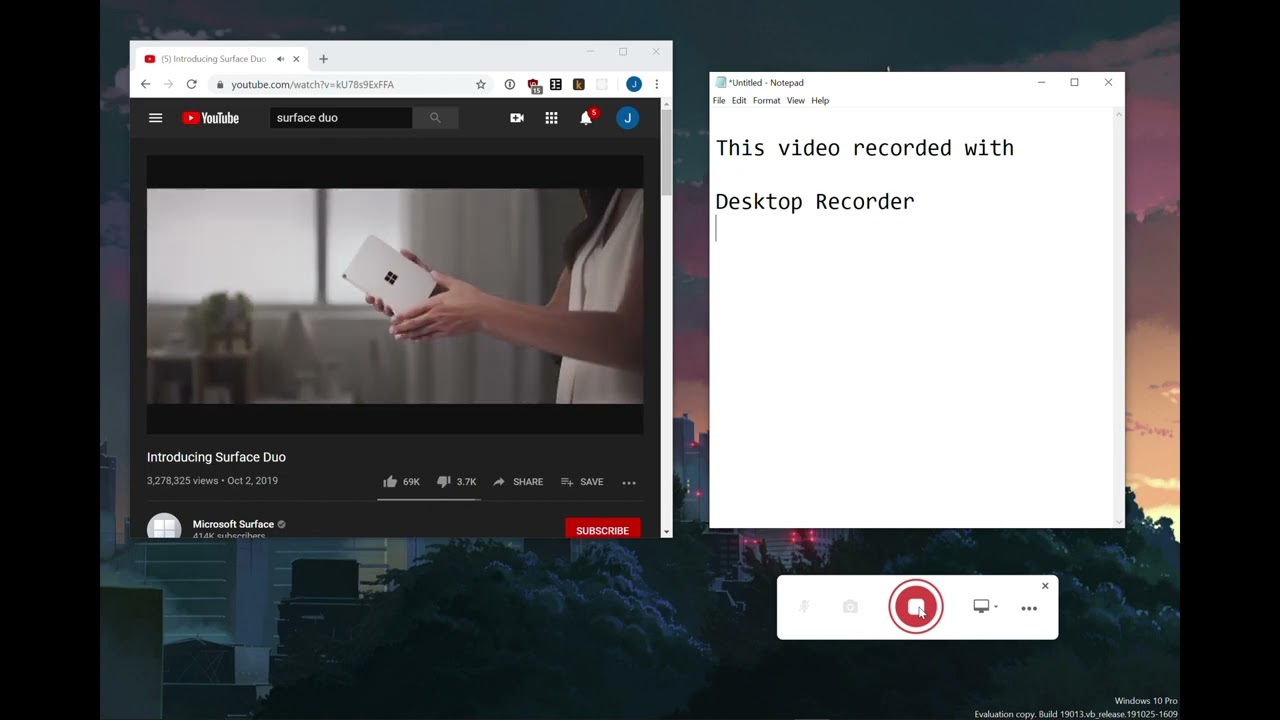
Task: Open YouTube account avatar J
Action: tap(627, 118)
